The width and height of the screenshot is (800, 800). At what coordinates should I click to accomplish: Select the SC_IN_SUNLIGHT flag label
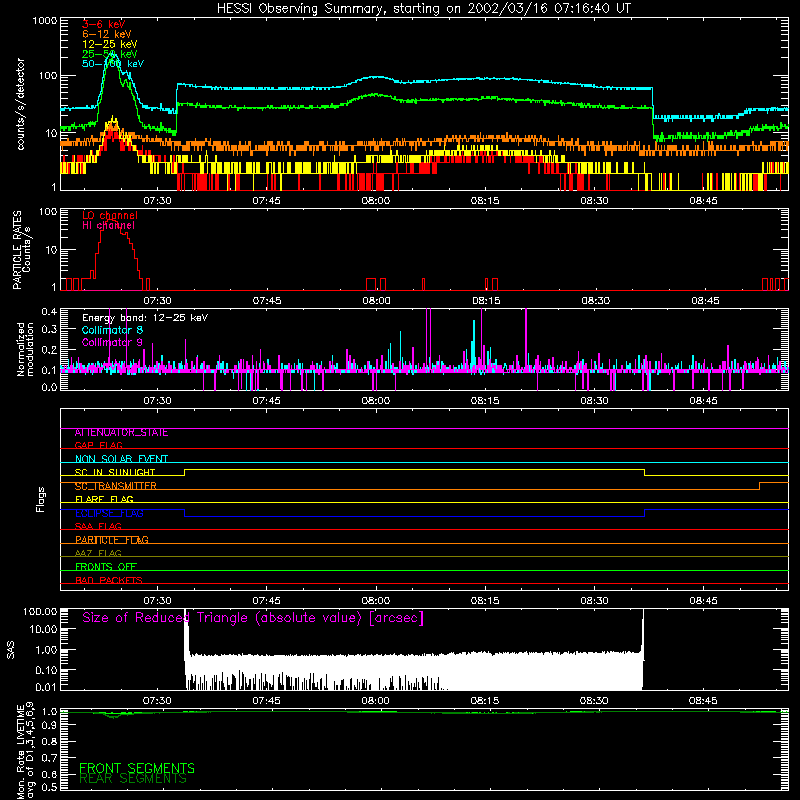[x=115, y=472]
